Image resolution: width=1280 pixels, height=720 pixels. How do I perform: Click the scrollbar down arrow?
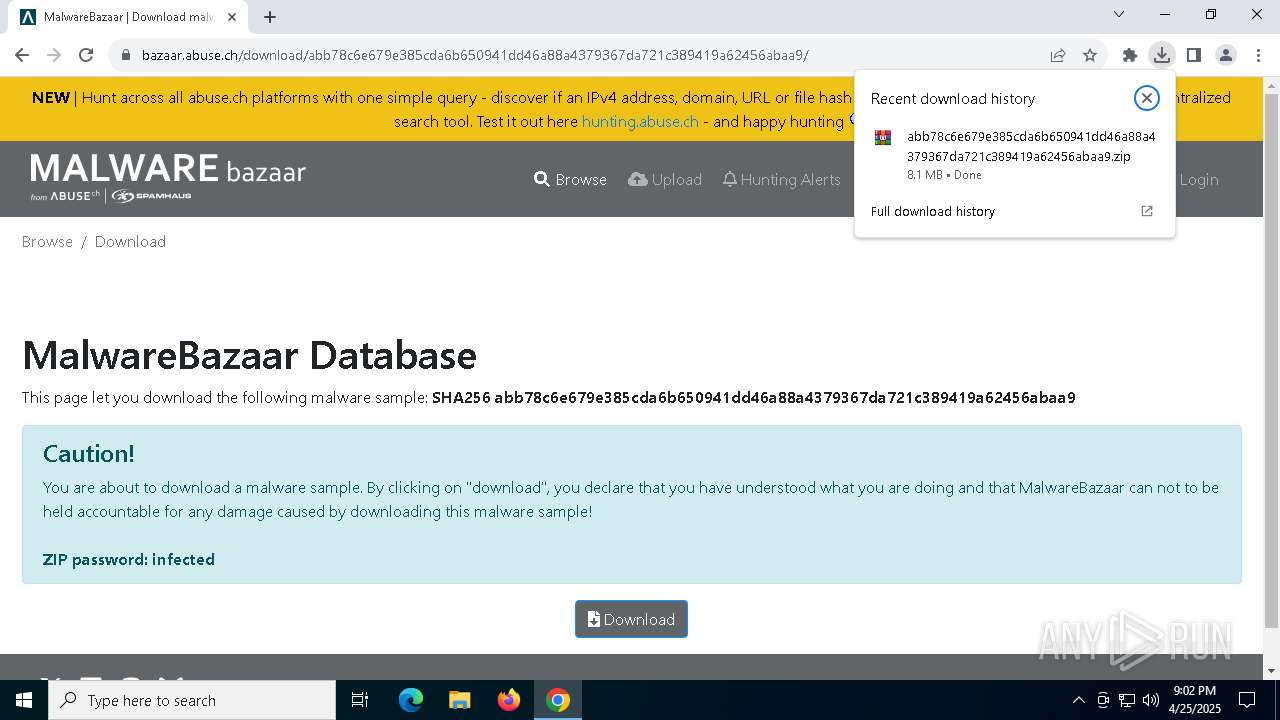pyautogui.click(x=1271, y=671)
